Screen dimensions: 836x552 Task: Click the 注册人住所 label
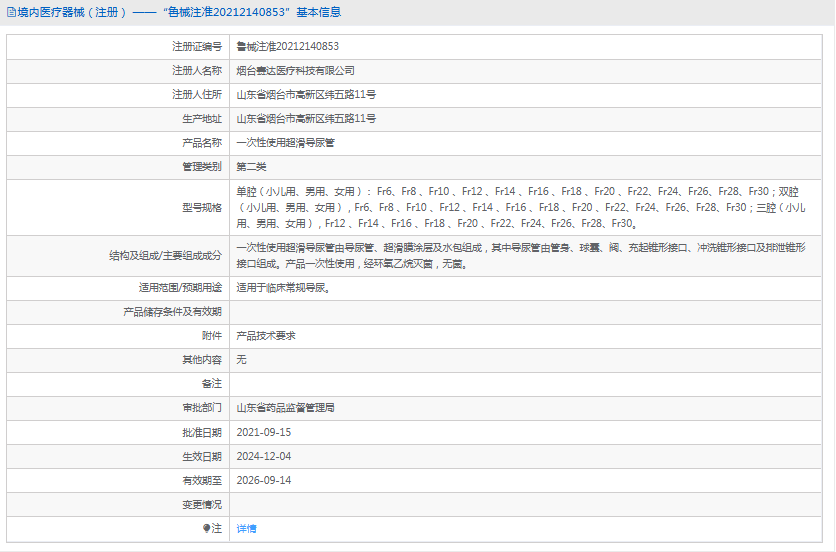click(197, 94)
